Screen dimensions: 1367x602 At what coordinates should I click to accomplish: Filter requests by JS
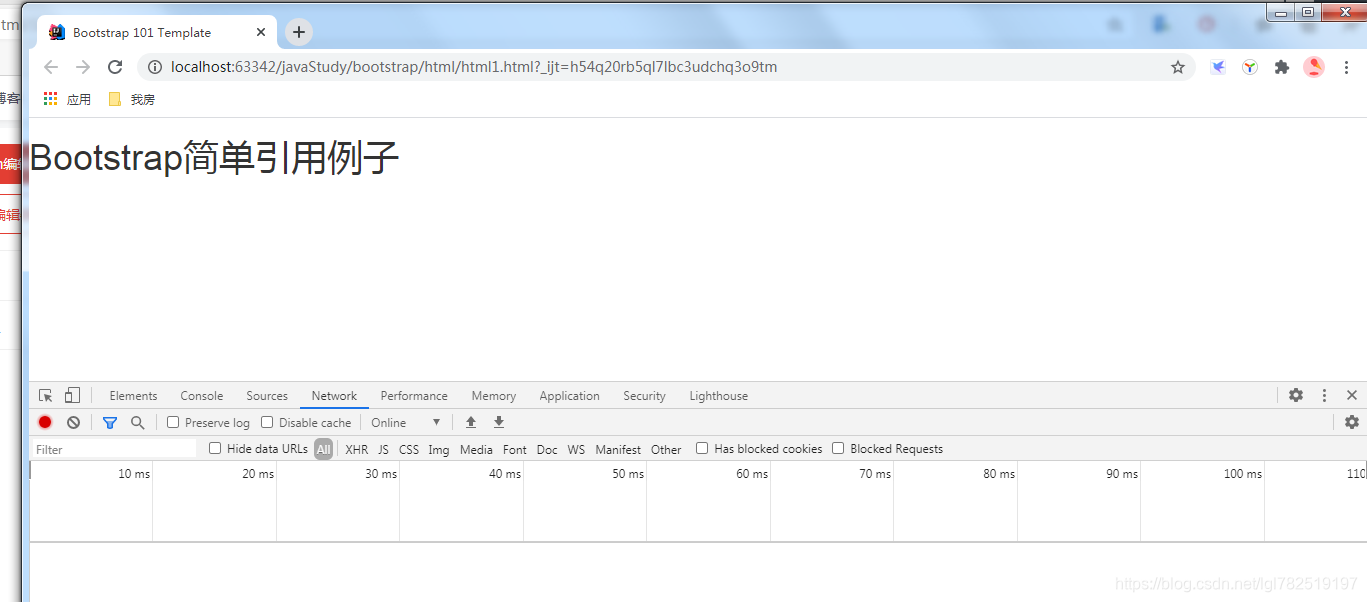[x=383, y=449]
